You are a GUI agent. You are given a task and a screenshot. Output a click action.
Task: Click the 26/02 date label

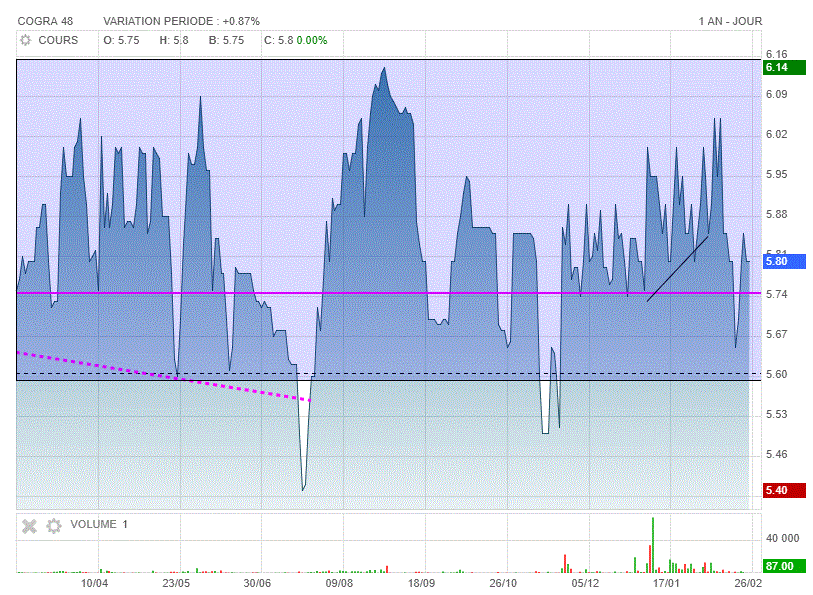tap(748, 583)
